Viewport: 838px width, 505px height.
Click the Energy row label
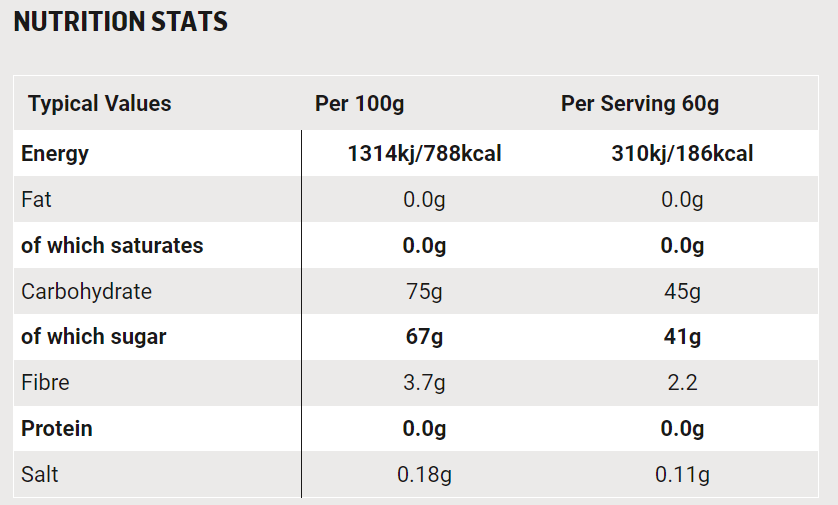[55, 153]
